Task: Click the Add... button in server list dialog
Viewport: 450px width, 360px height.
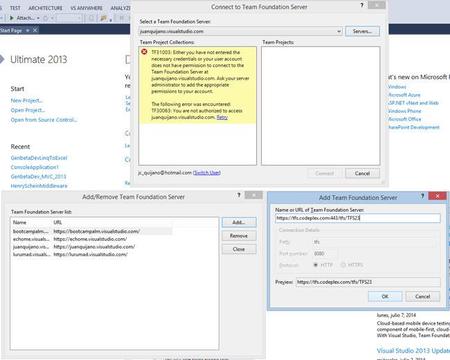Action: (x=239, y=222)
